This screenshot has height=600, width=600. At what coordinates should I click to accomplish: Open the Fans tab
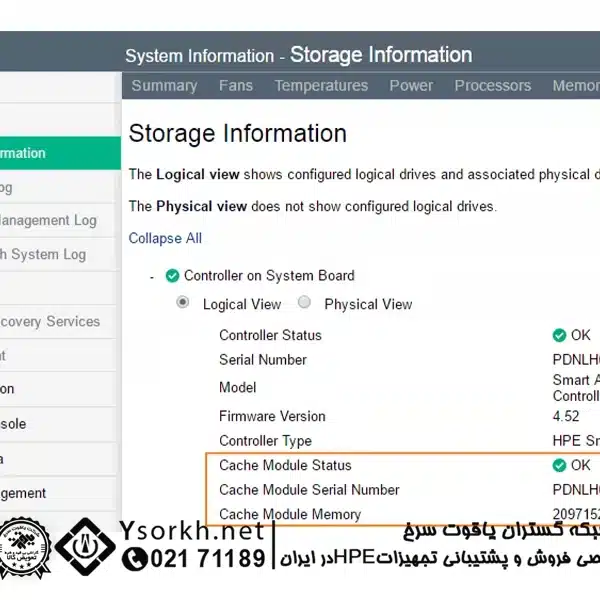[236, 86]
